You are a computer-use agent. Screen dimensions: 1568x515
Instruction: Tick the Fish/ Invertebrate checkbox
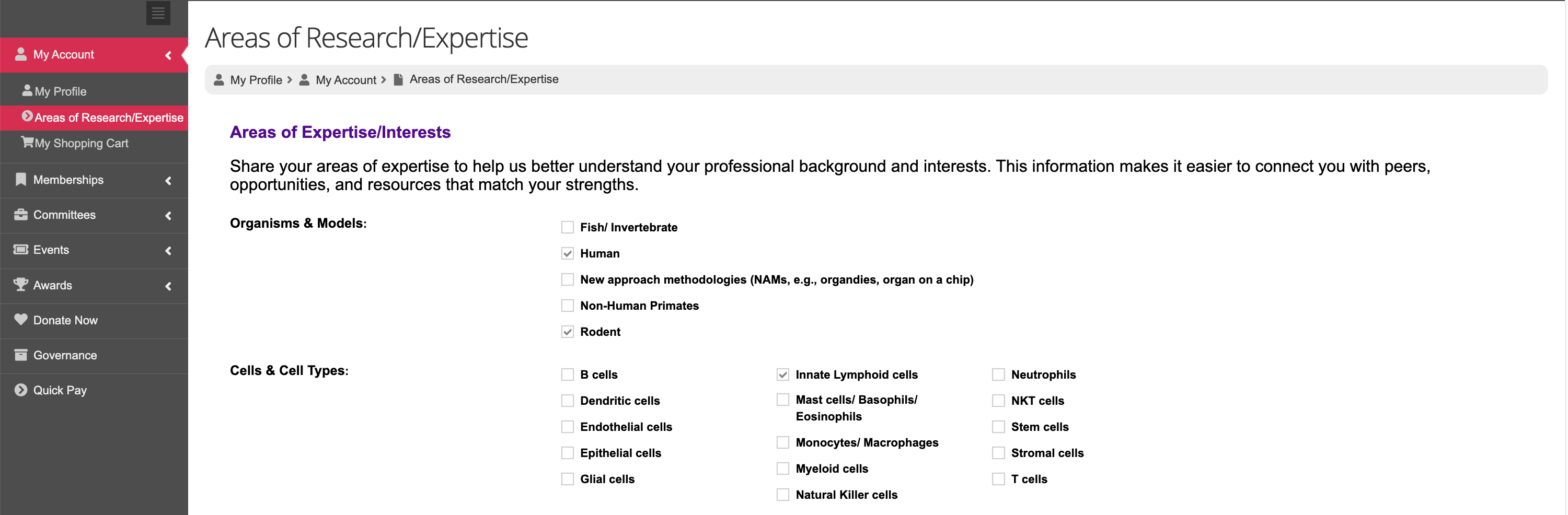pos(567,227)
